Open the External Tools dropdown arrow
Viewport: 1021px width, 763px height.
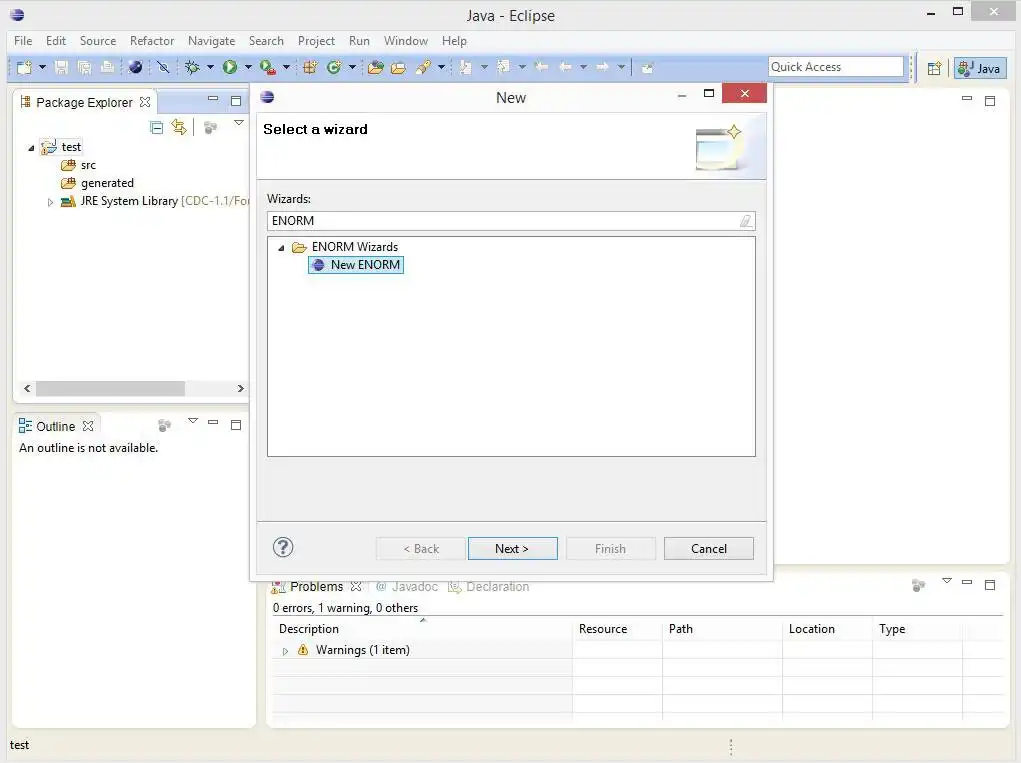click(x=286, y=67)
